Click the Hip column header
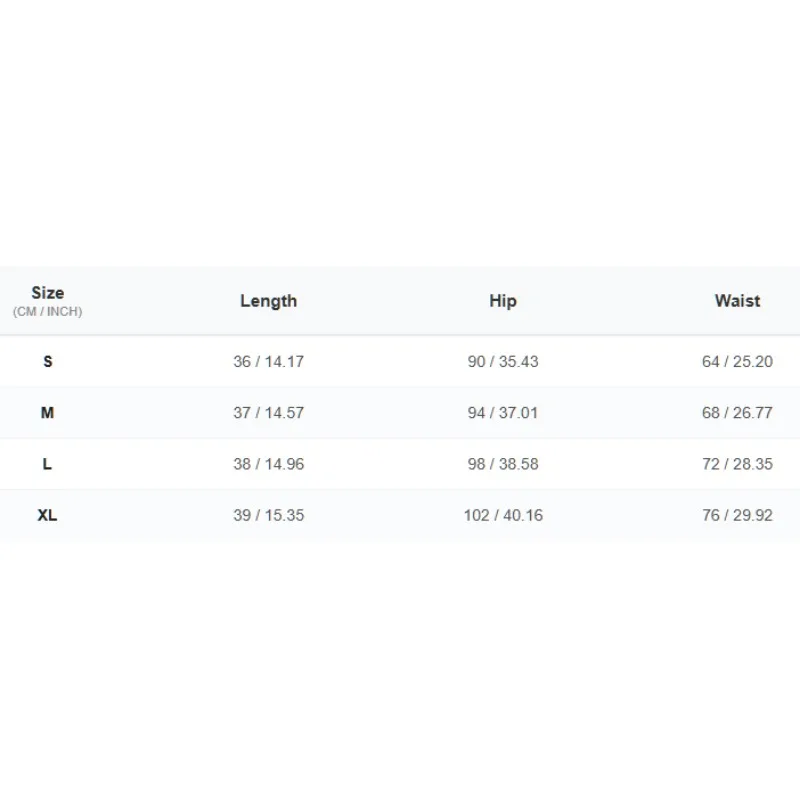 click(503, 301)
